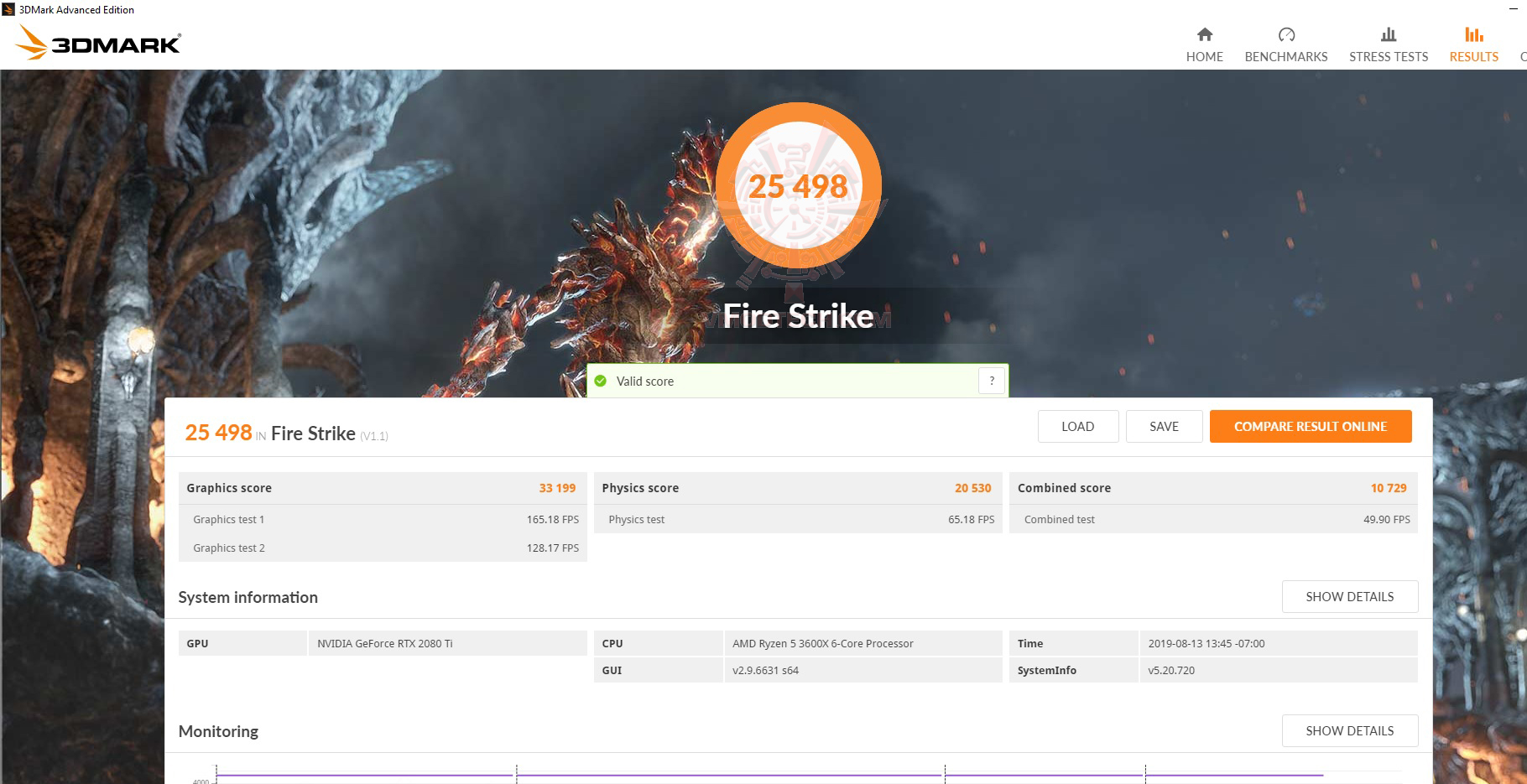
Task: Click COMPARE RESULT ONLINE
Action: [x=1310, y=426]
